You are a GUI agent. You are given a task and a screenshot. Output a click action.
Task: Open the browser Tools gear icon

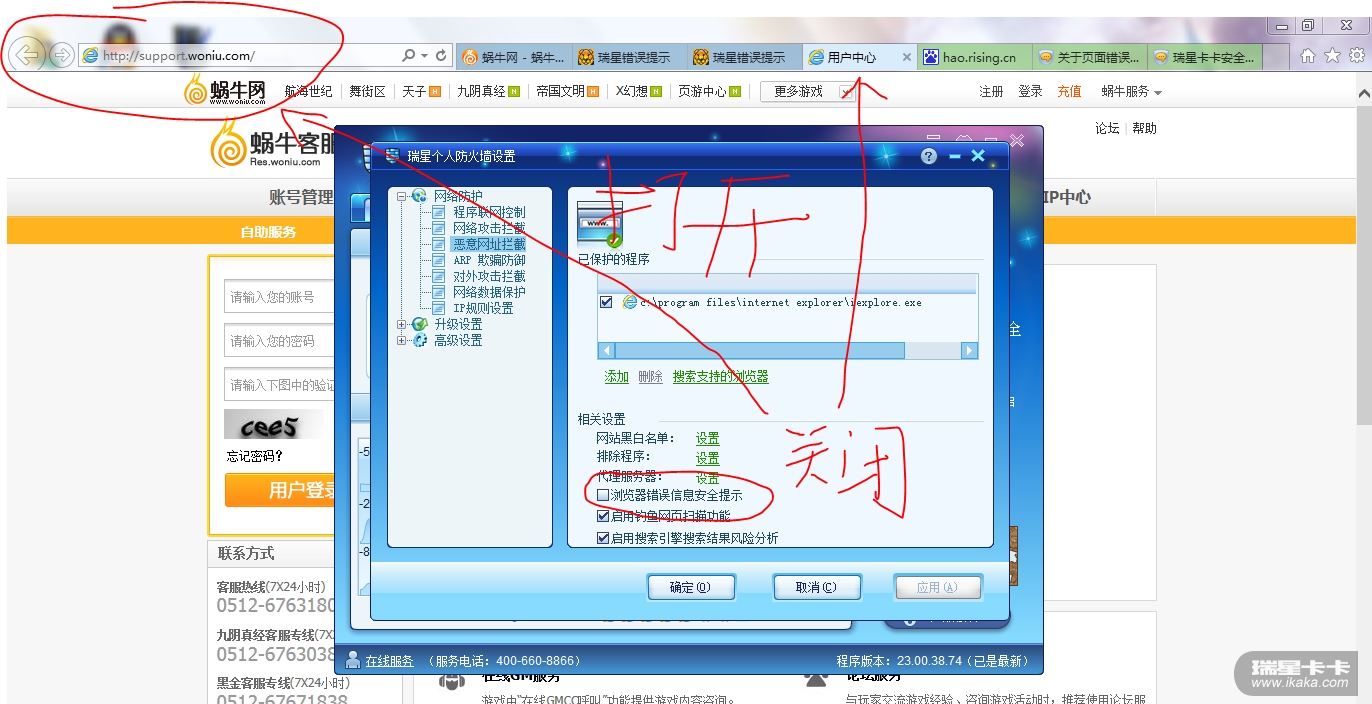click(x=1355, y=57)
